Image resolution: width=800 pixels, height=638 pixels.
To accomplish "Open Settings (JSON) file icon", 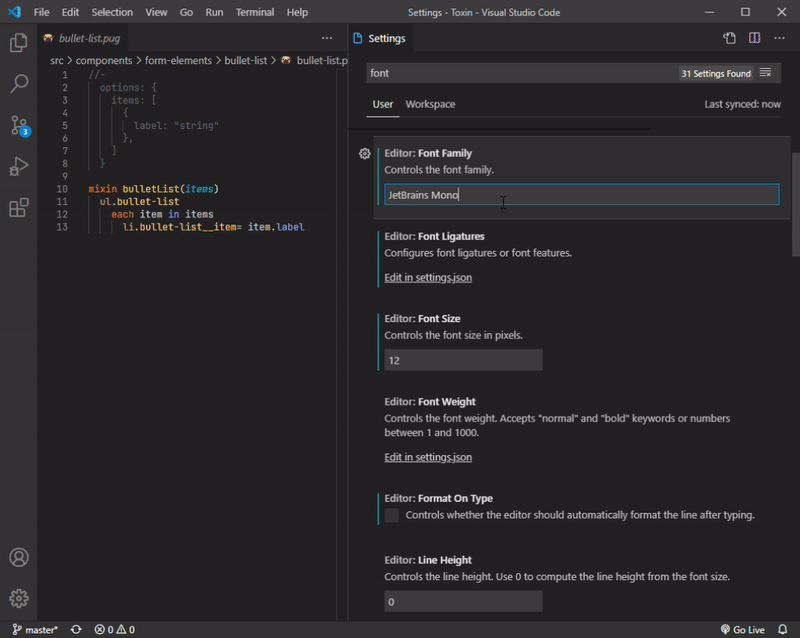I will pos(730,38).
